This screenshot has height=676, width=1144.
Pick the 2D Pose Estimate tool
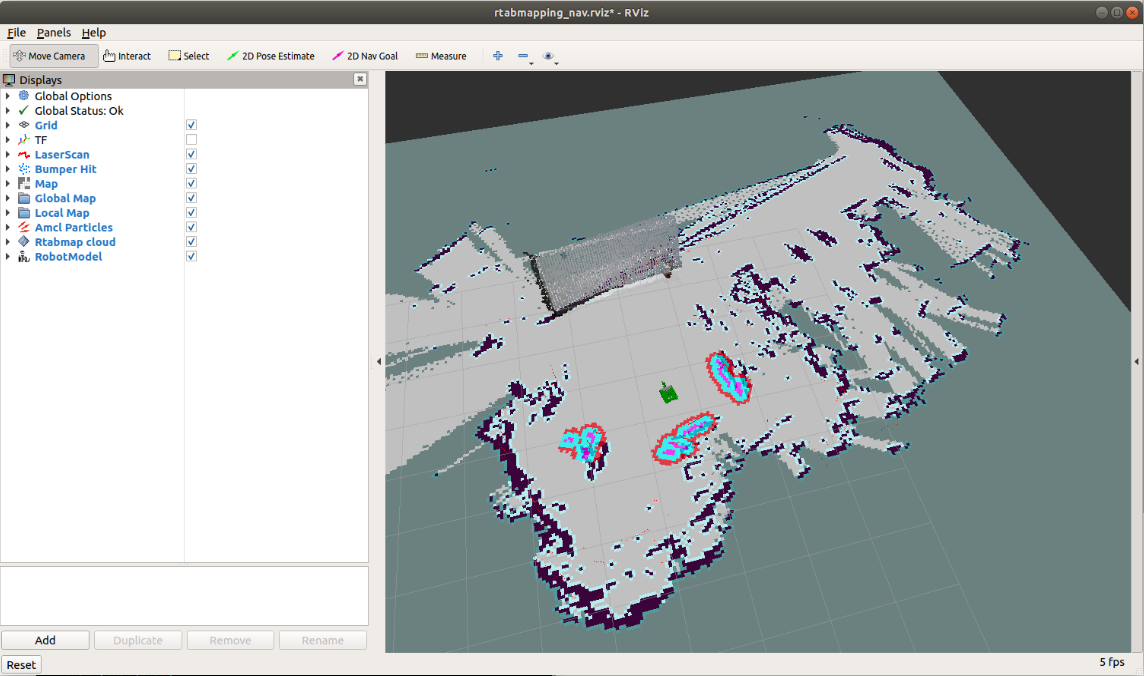click(x=271, y=56)
